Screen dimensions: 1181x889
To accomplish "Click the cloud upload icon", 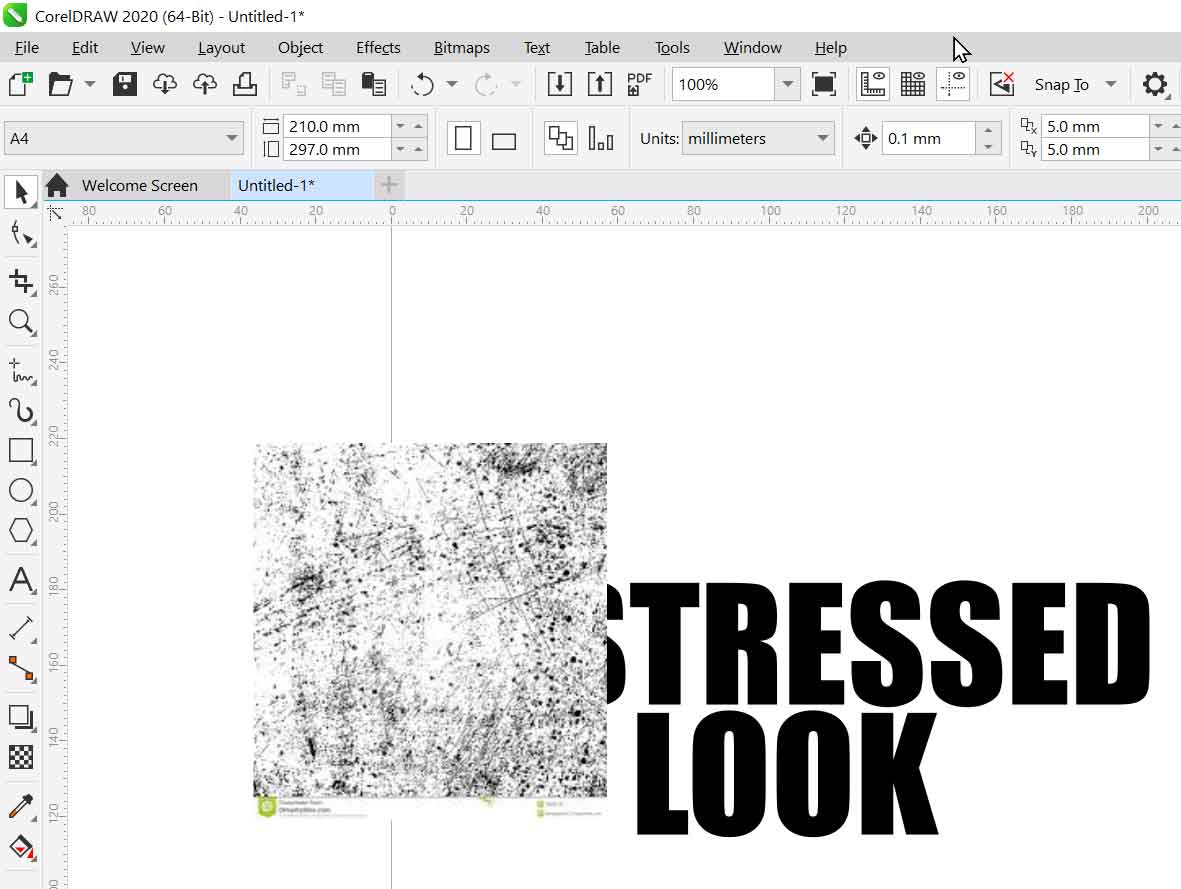I will click(205, 84).
